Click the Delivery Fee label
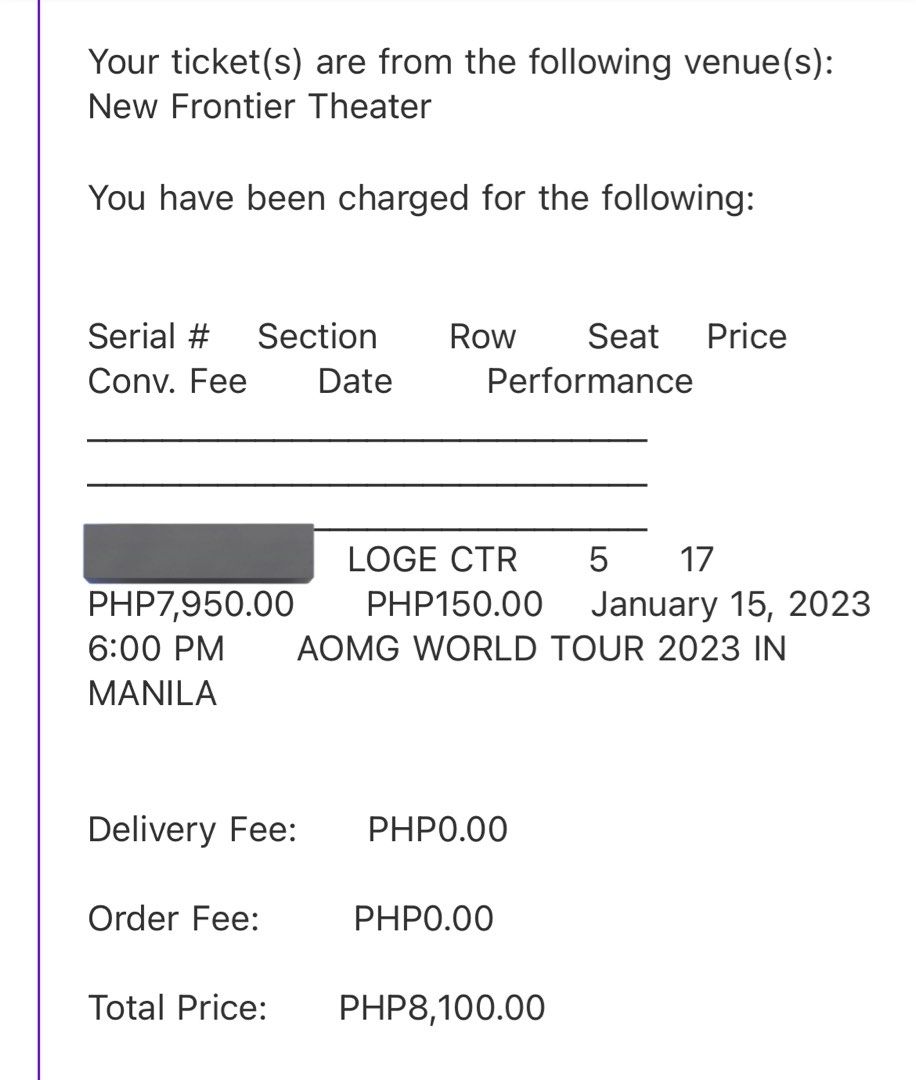 (192, 829)
